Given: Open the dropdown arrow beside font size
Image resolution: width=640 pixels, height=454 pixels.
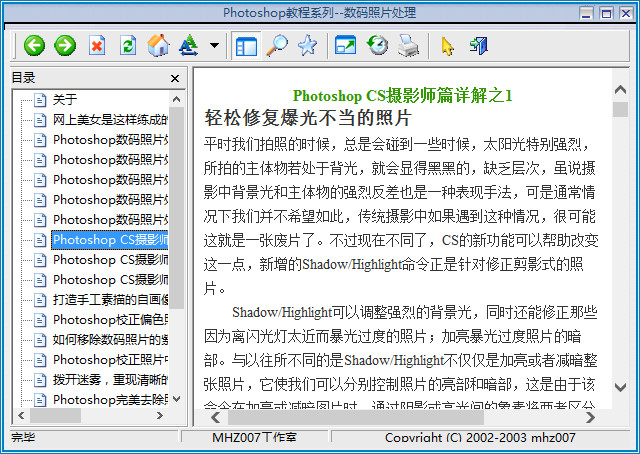Looking at the screenshot, I should [x=215, y=46].
